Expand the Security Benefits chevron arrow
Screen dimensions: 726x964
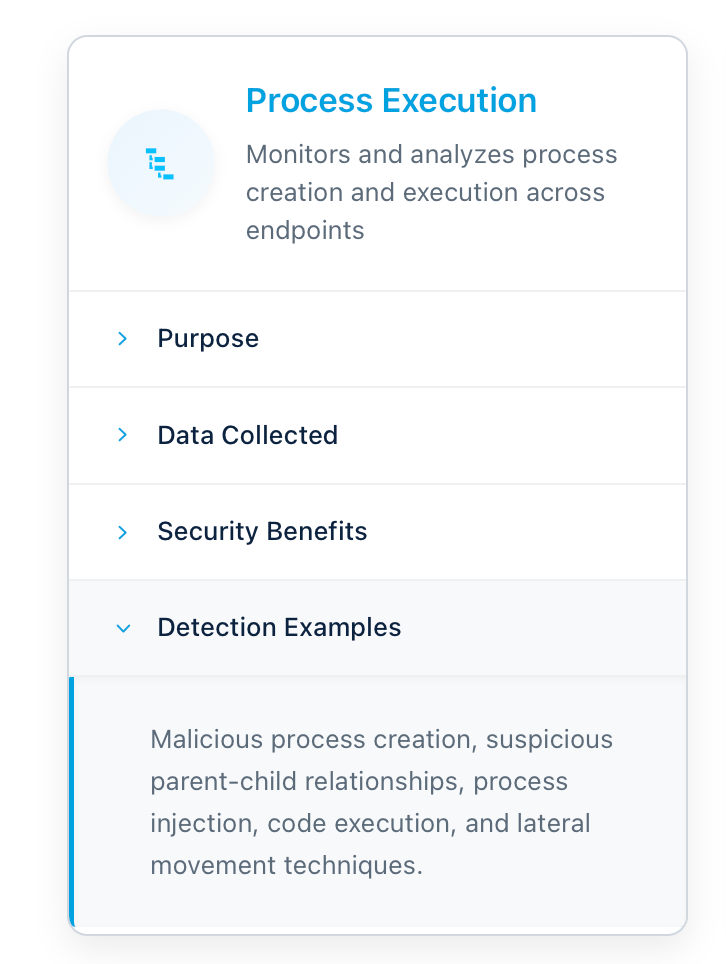coord(123,532)
